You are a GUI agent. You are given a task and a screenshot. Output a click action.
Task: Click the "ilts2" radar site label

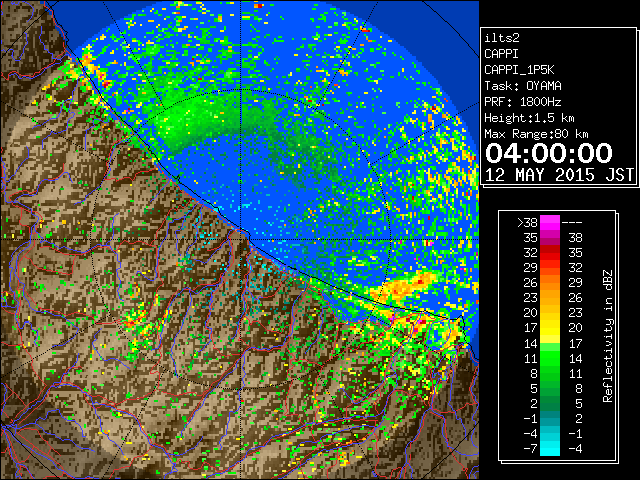[x=502, y=38]
